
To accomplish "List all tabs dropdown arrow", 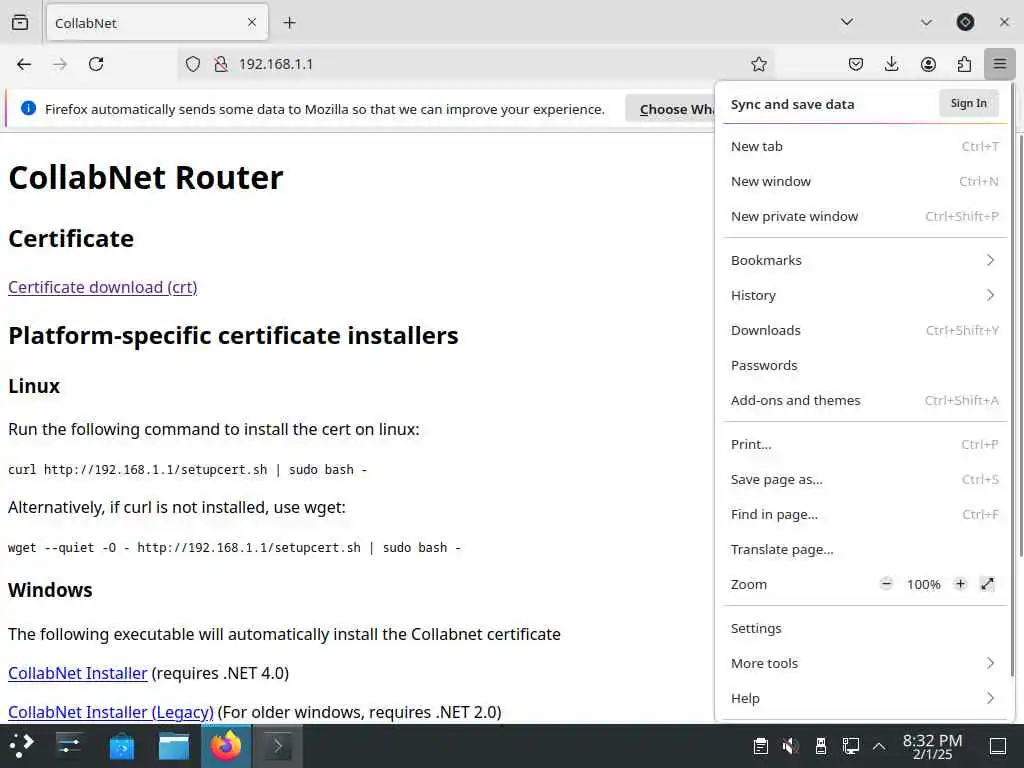I will [847, 22].
